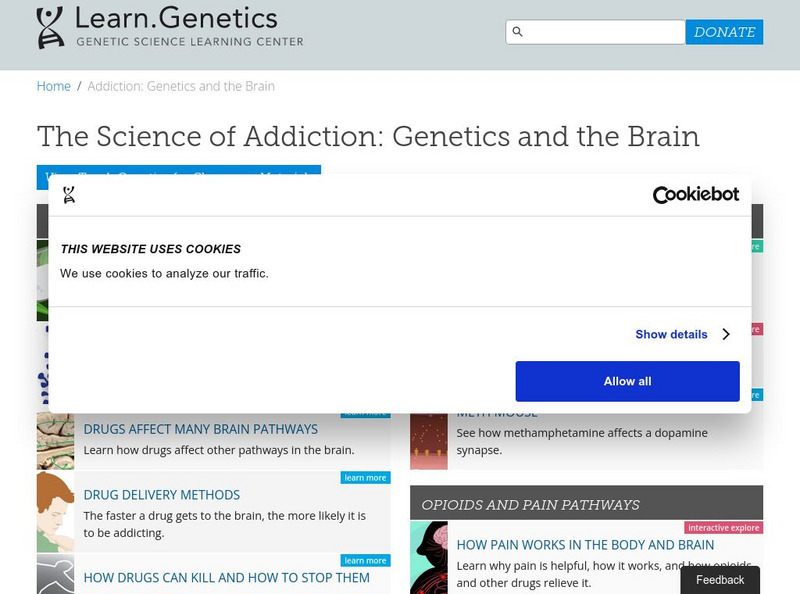
Task: Click the Genetic Science Learning Center title text
Action: coord(190,42)
